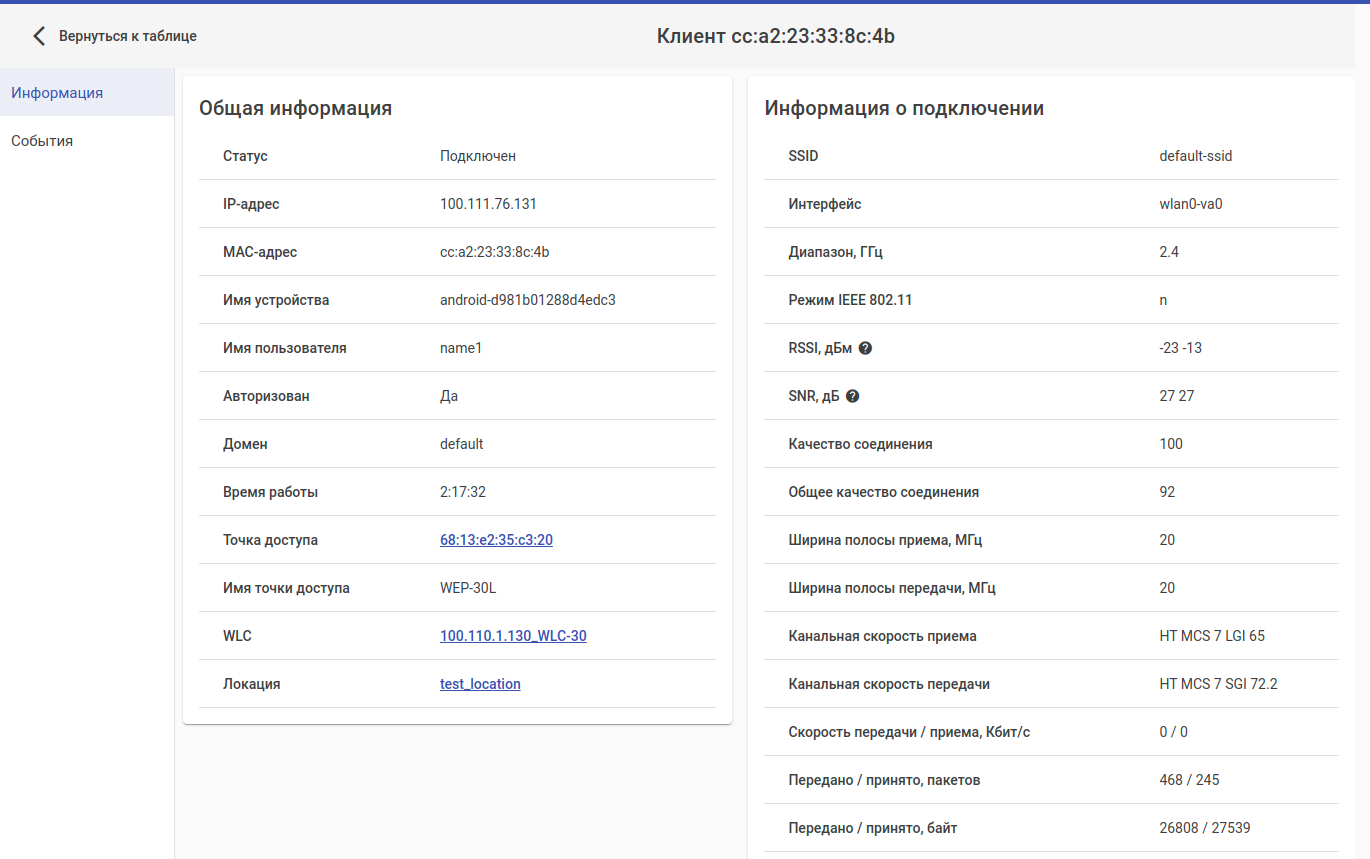Click the SNR help question-mark icon
The image size is (1370, 859).
(853, 396)
